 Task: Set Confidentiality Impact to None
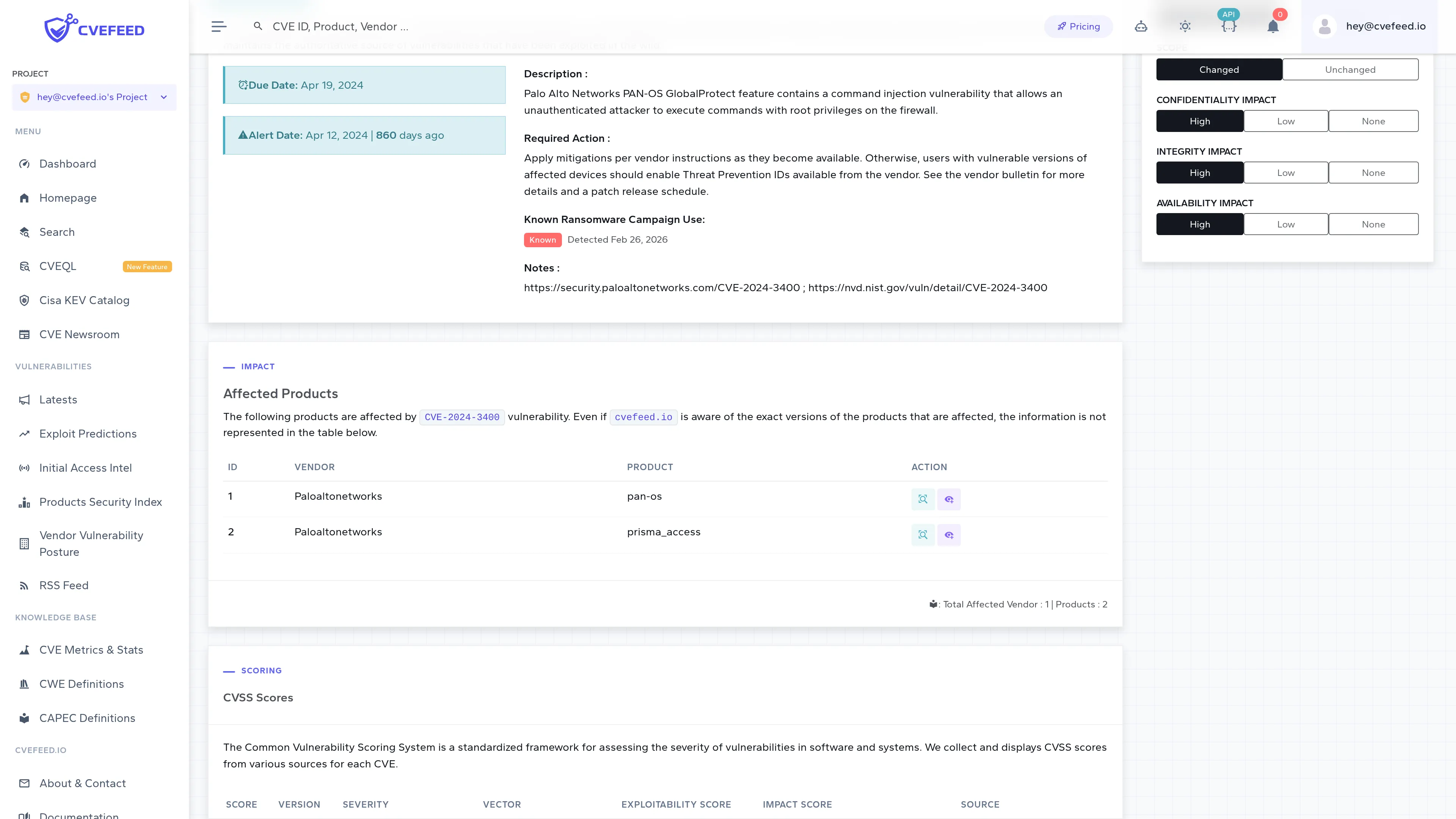[1373, 121]
